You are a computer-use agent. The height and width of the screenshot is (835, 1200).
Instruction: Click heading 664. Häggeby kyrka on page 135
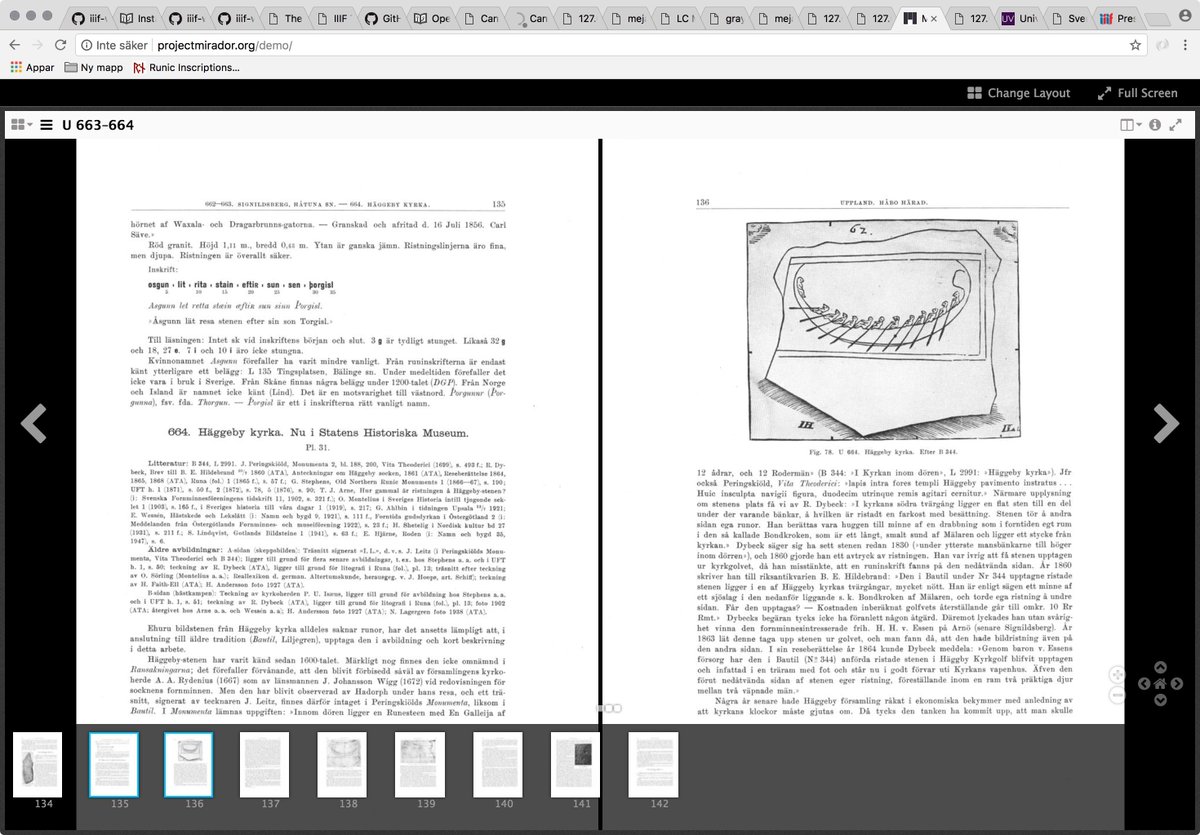pyautogui.click(x=318, y=433)
